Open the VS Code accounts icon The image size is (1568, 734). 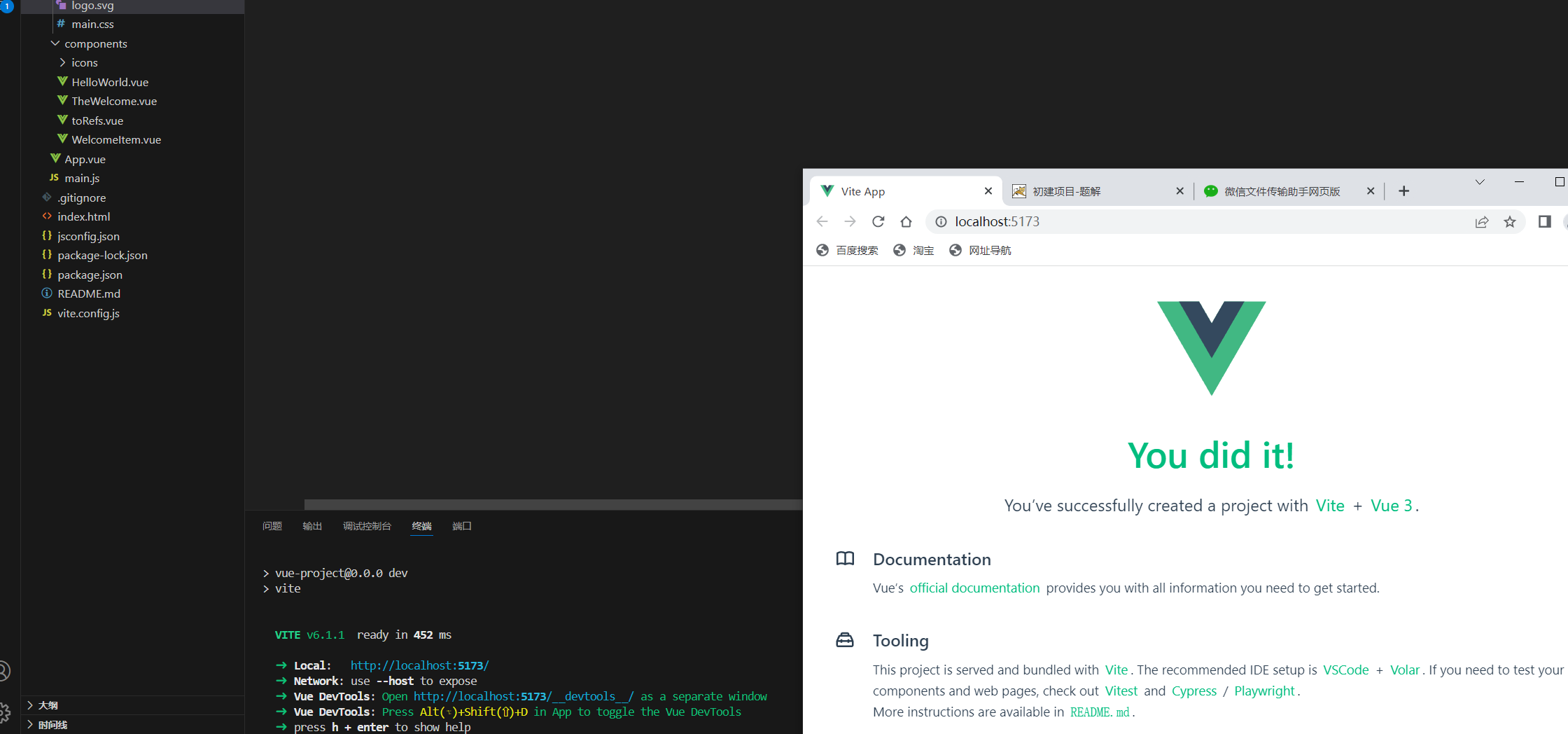[x=3, y=671]
